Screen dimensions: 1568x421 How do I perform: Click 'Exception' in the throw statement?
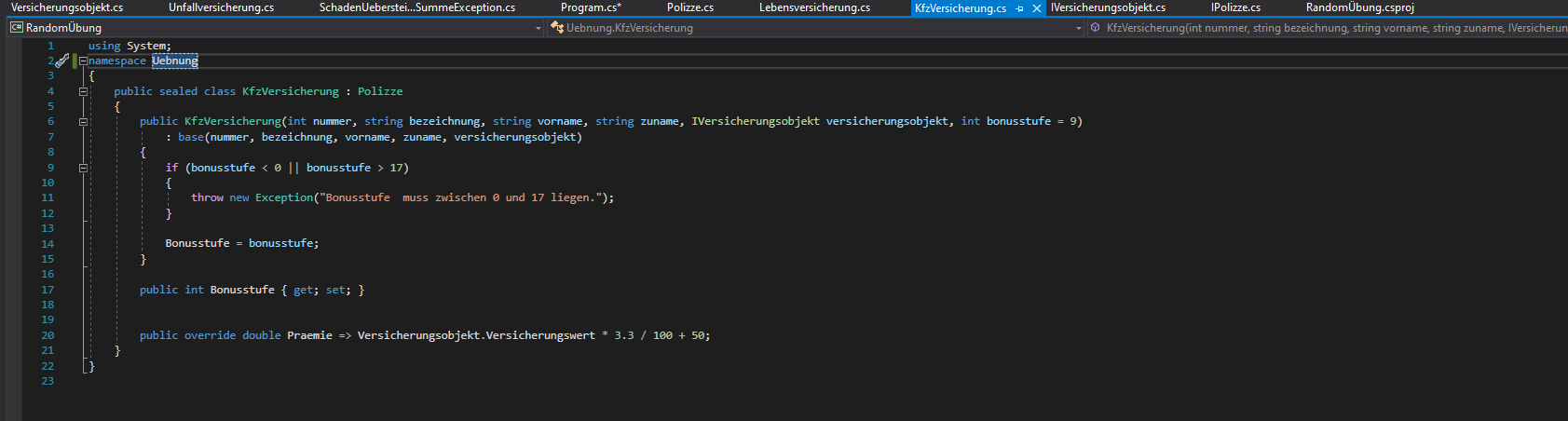pyautogui.click(x=284, y=197)
